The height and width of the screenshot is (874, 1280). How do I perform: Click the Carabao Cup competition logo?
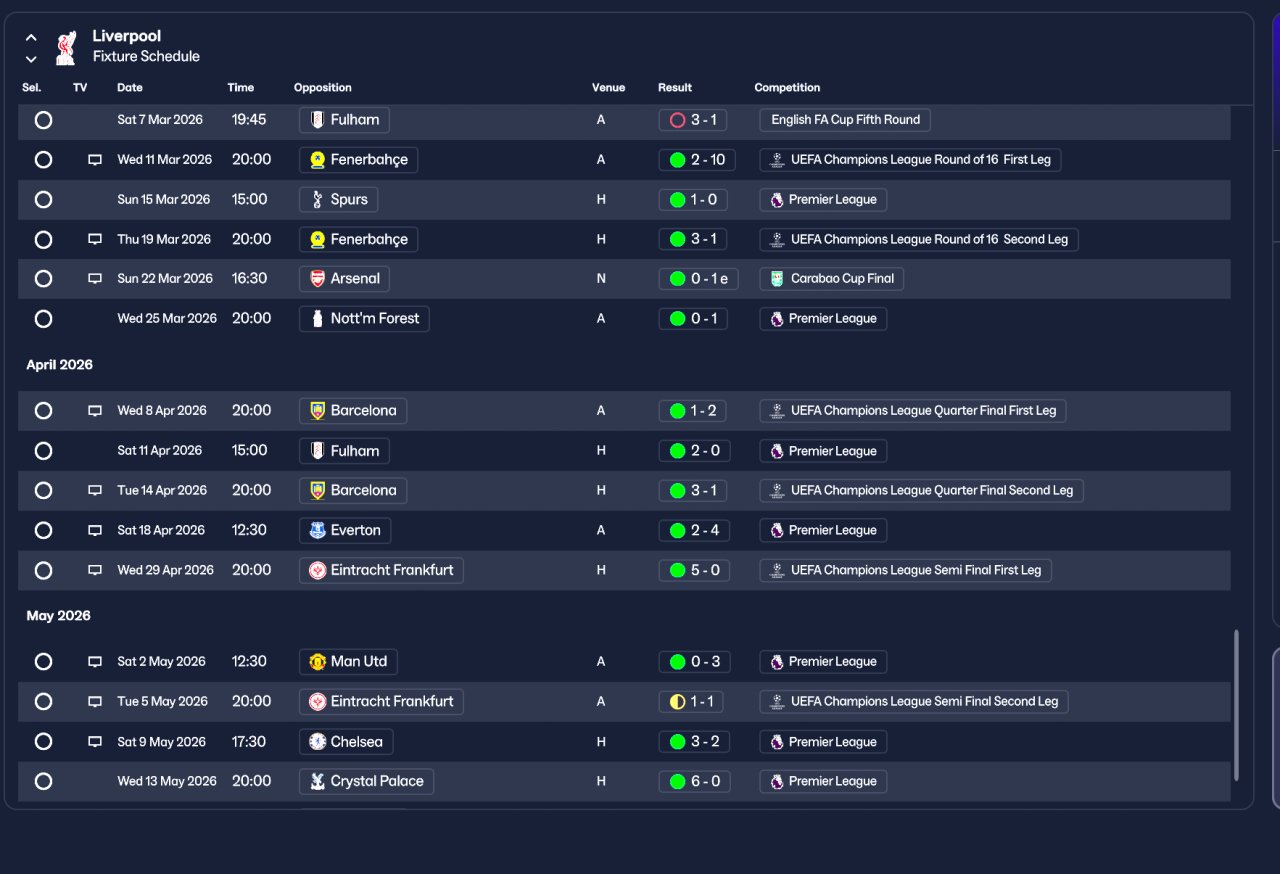click(777, 279)
